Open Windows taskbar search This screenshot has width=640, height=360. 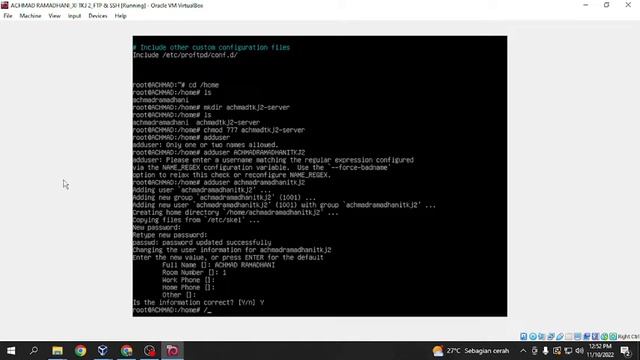click(34, 351)
